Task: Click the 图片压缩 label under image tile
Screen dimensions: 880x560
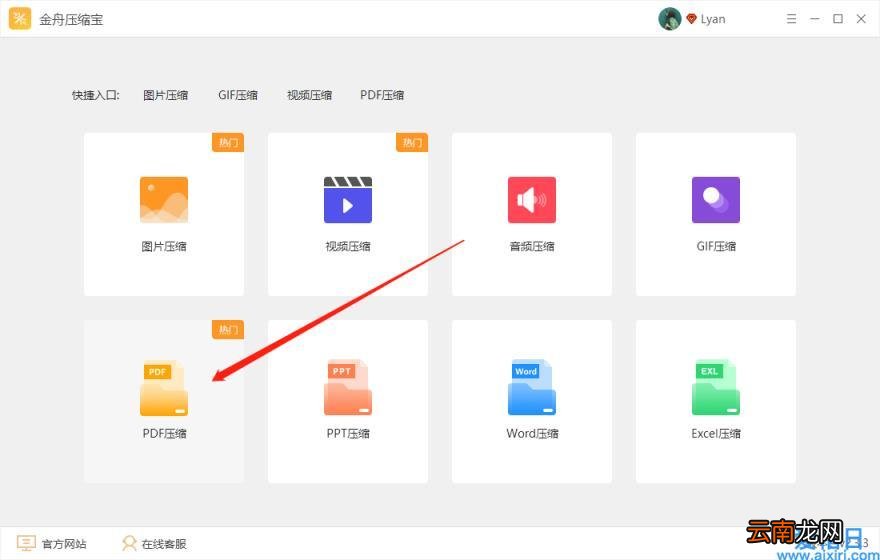Action: pos(164,246)
